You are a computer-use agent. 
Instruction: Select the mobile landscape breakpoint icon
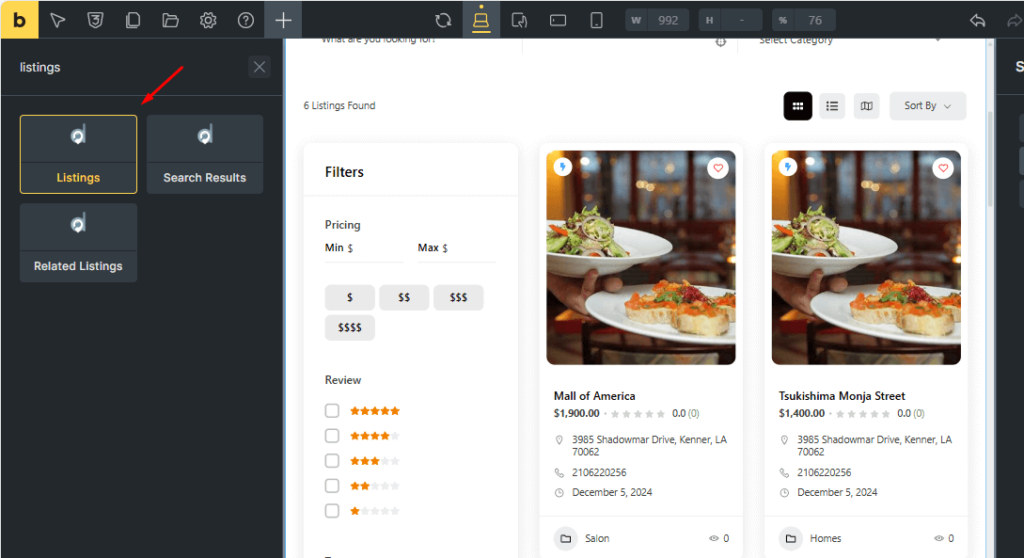(558, 20)
